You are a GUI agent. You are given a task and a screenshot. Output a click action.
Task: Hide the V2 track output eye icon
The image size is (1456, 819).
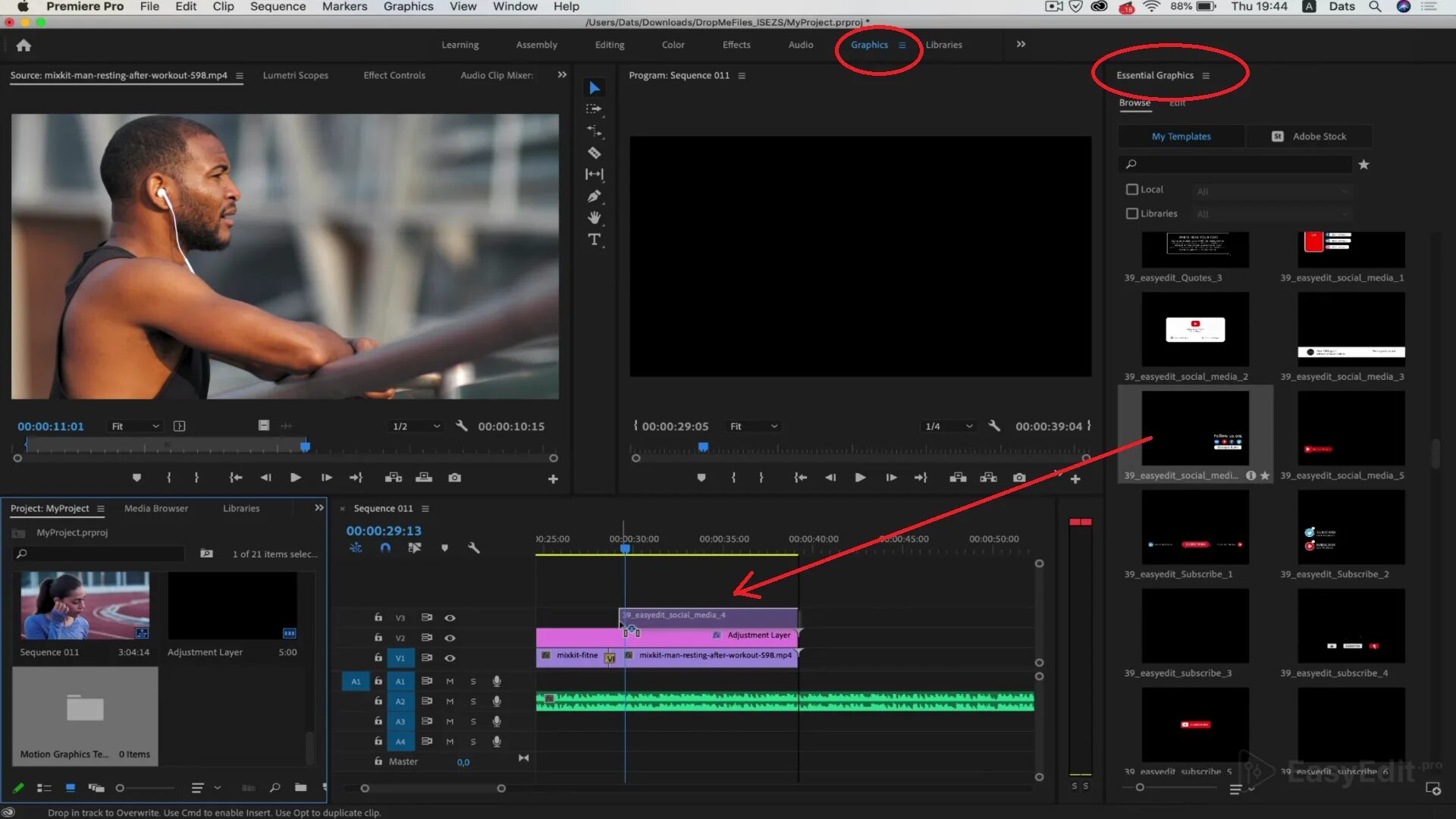[450, 638]
